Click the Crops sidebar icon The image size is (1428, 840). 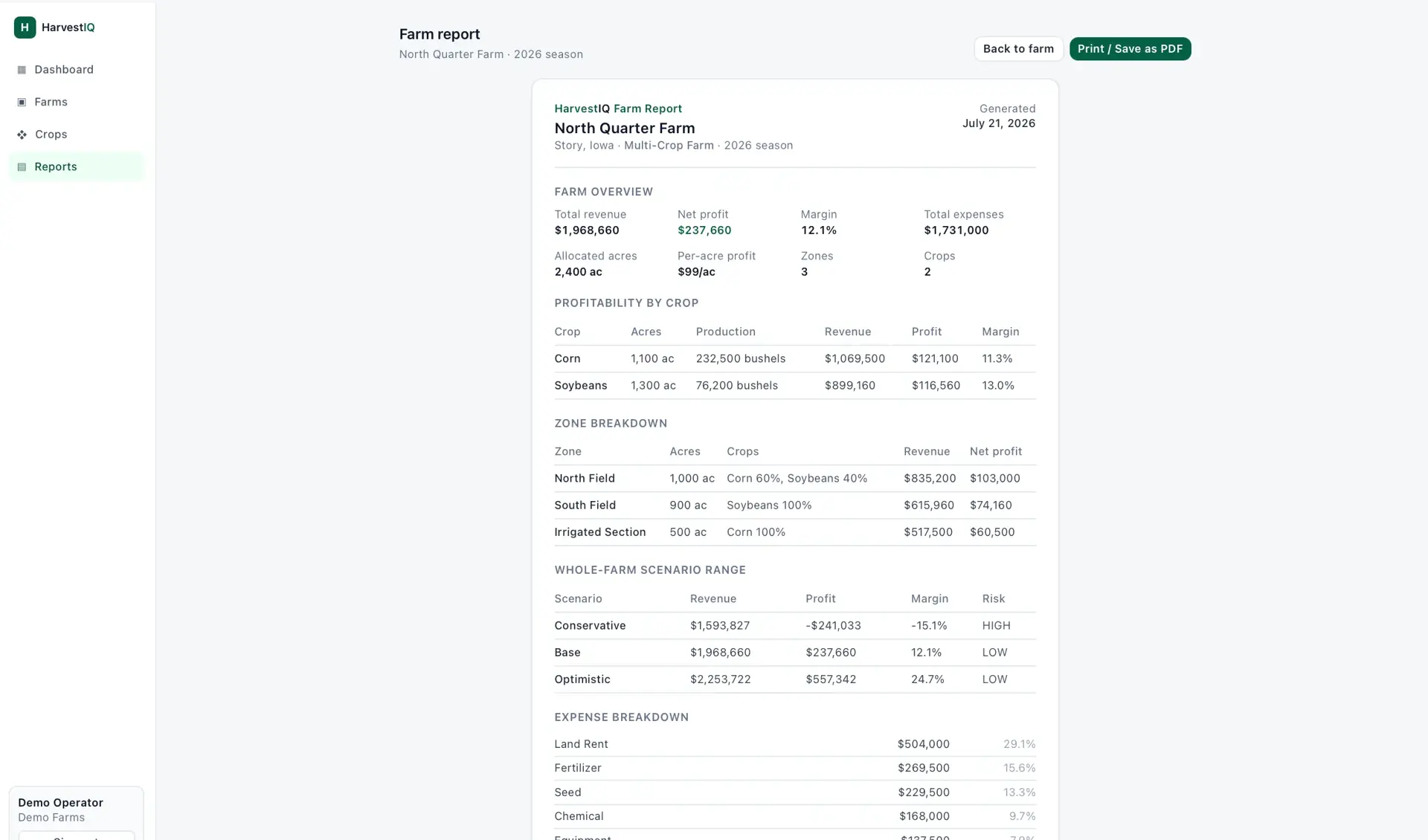click(x=22, y=135)
